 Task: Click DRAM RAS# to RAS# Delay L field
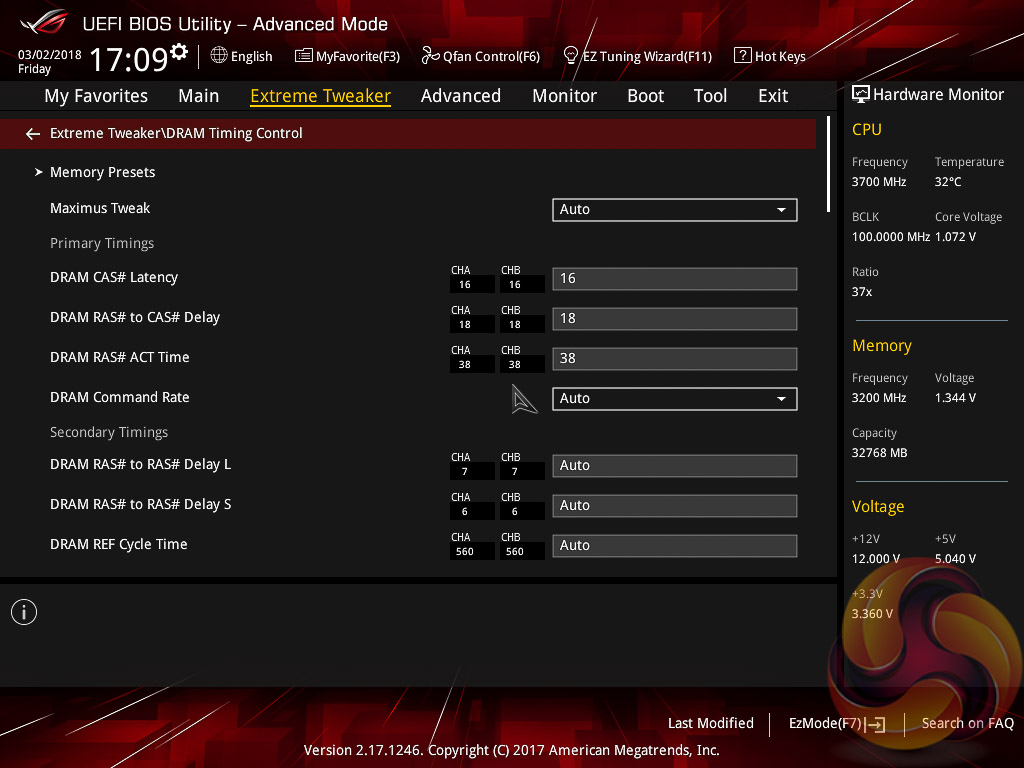[675, 466]
